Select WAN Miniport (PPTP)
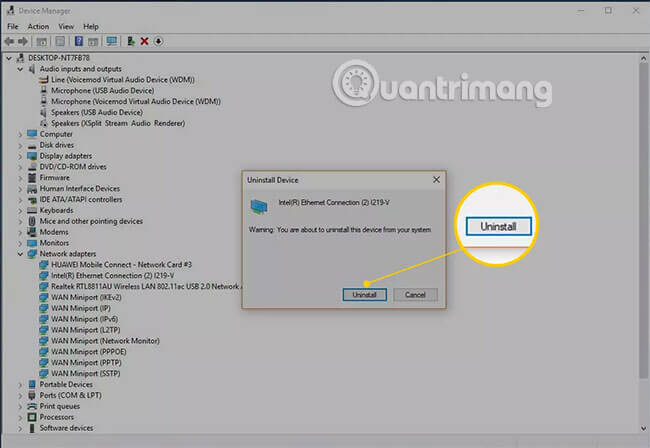Viewport: 650px width, 448px height. point(86,363)
